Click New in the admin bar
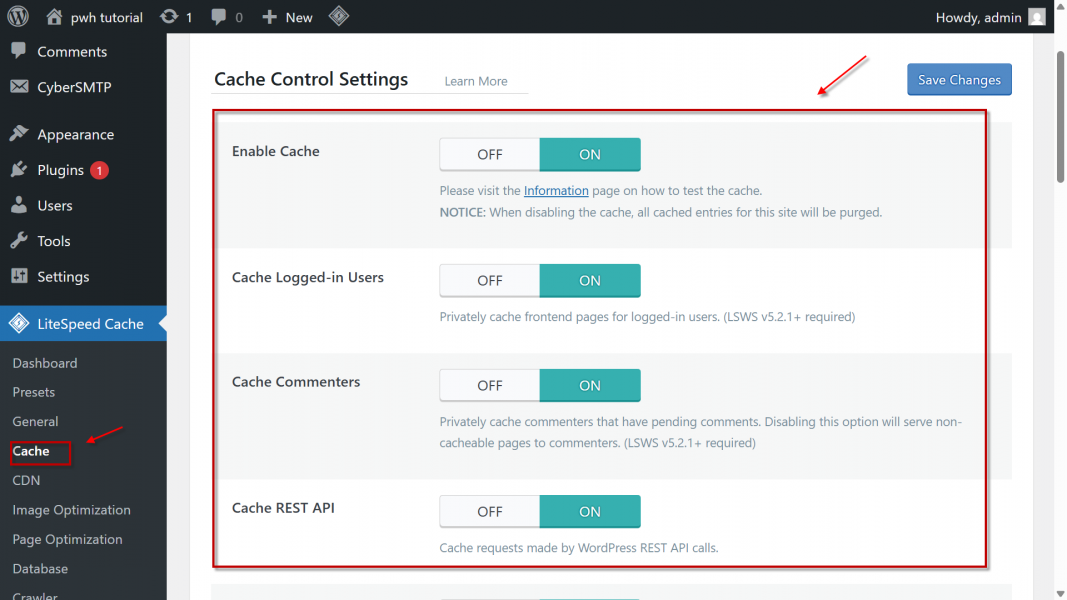 click(299, 17)
